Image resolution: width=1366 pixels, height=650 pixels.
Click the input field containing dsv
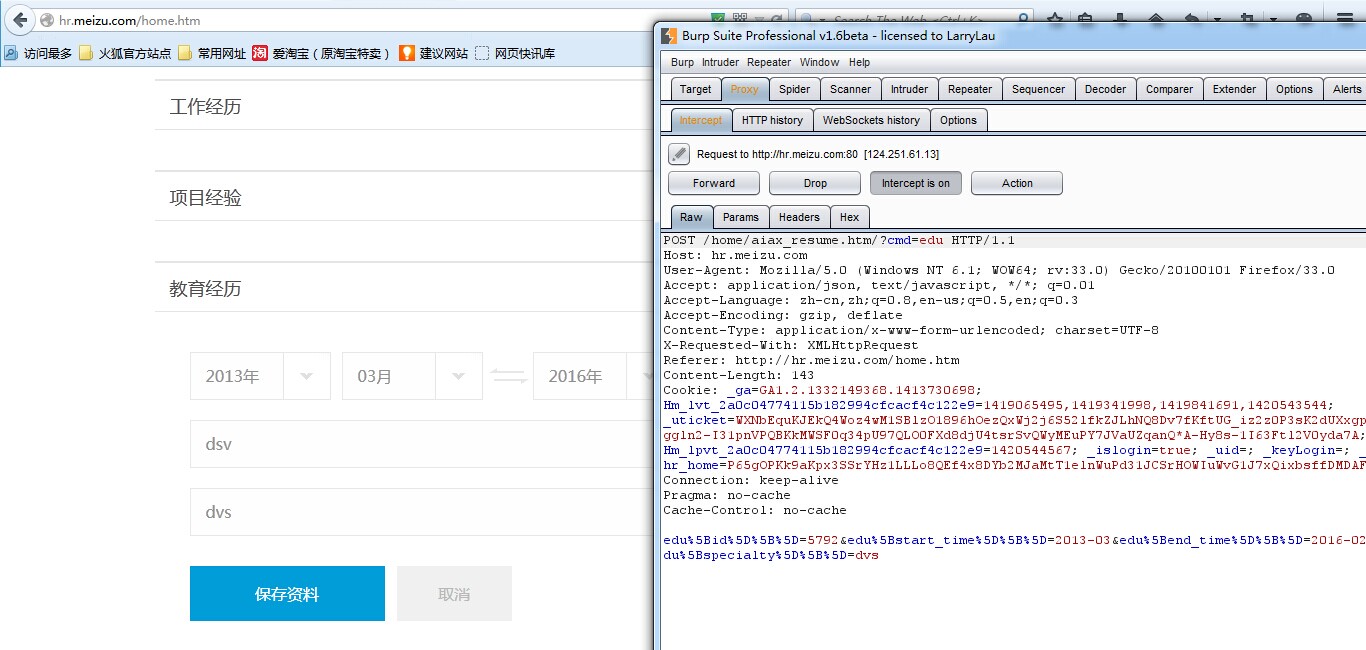coord(420,444)
